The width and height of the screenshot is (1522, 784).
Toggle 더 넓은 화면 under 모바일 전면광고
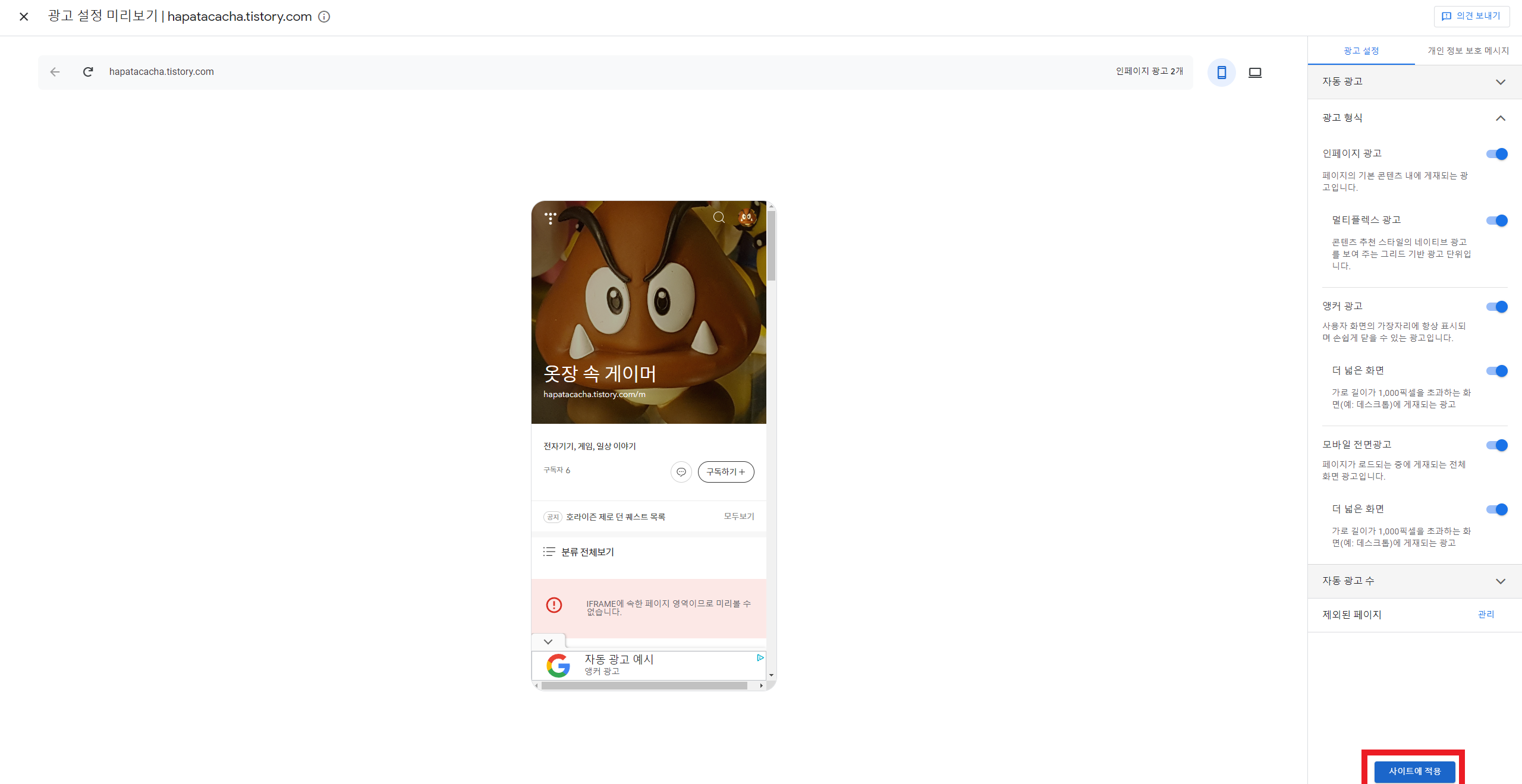click(x=1496, y=509)
